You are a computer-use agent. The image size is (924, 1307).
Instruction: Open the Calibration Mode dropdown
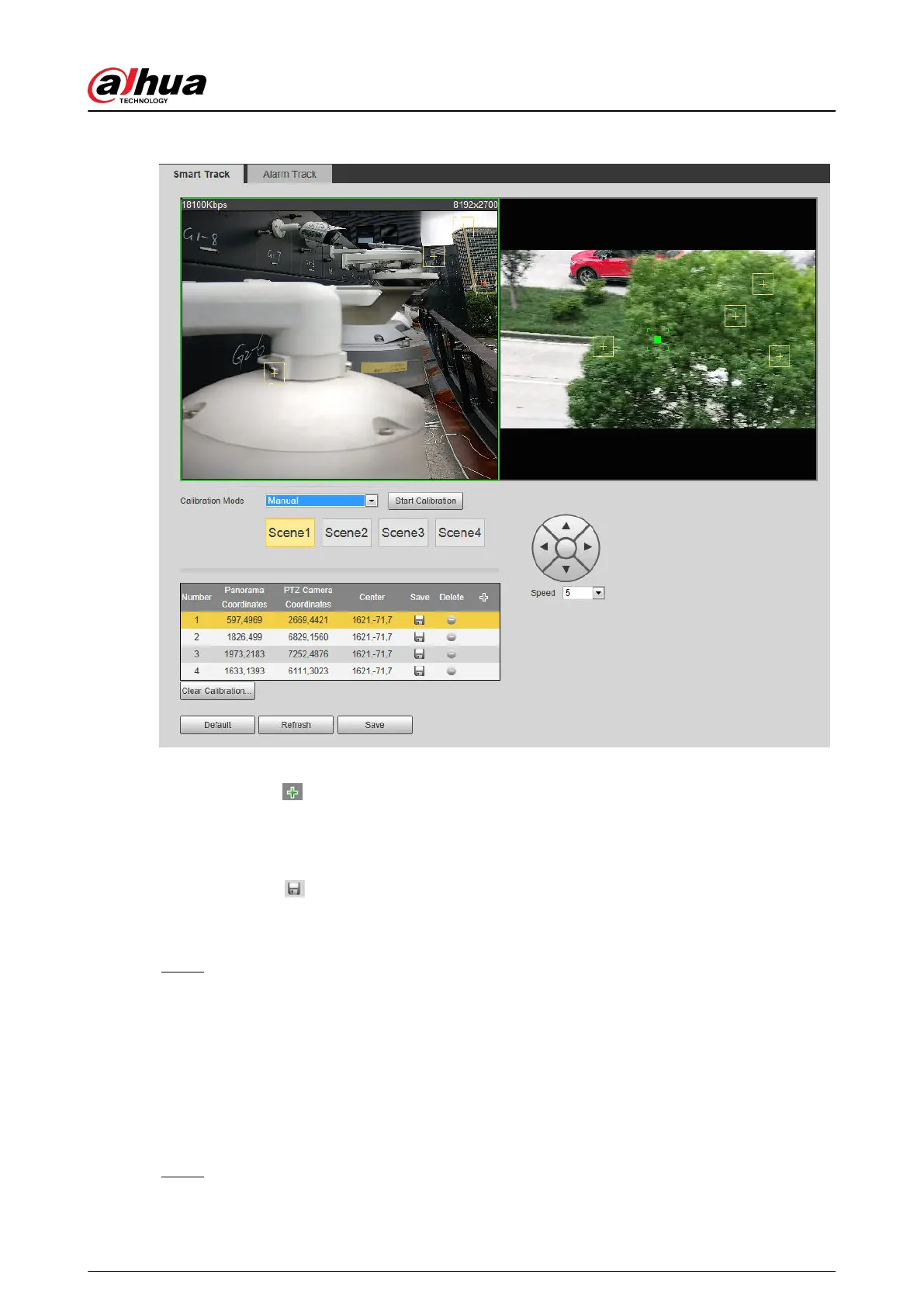(x=321, y=501)
